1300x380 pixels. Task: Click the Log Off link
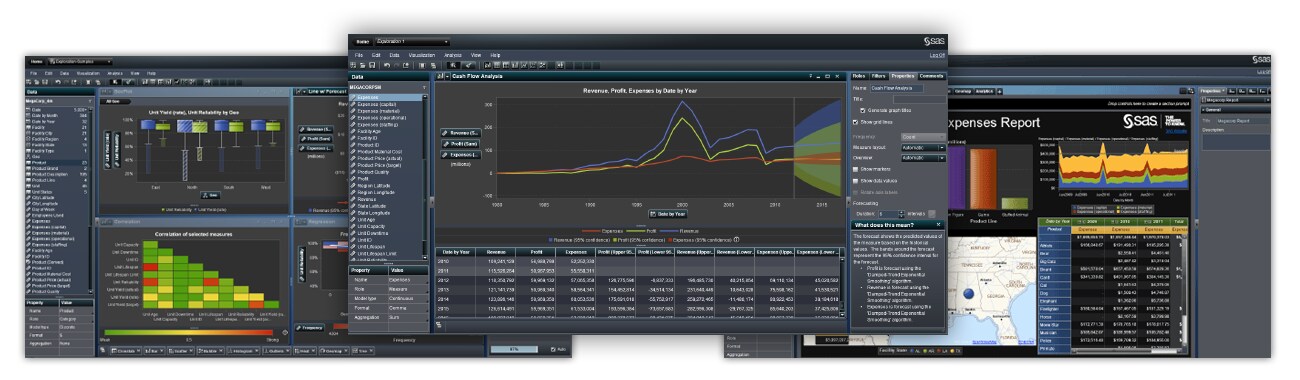[936, 55]
